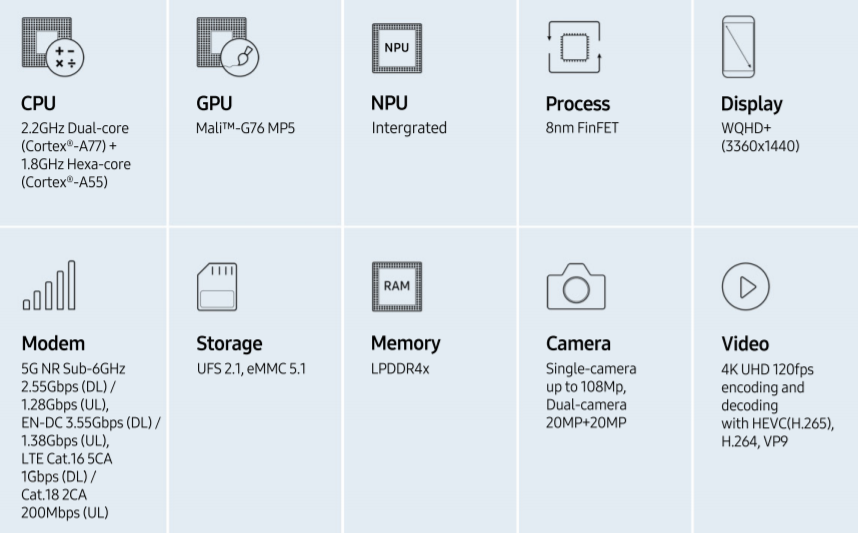Click the CPU heading
The image size is (858, 533).
coord(38,104)
